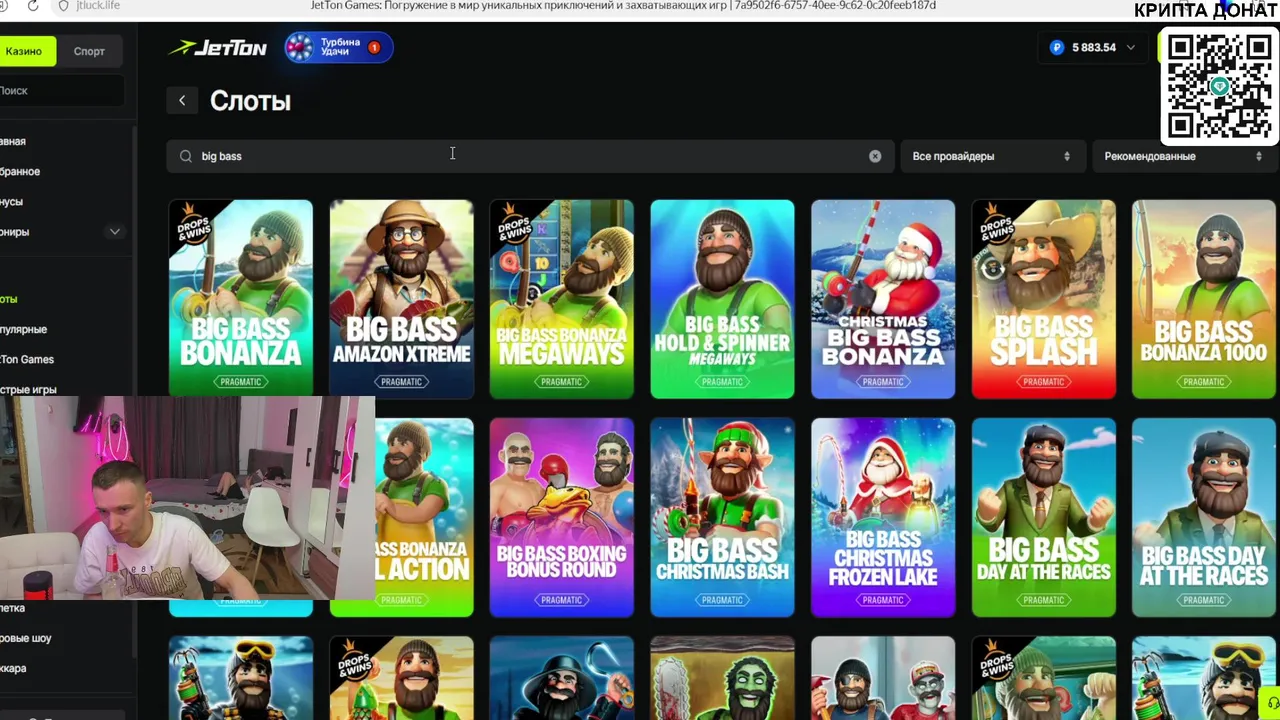Open the Баккара sidebar item
1280x720 pixels.
click(13, 667)
